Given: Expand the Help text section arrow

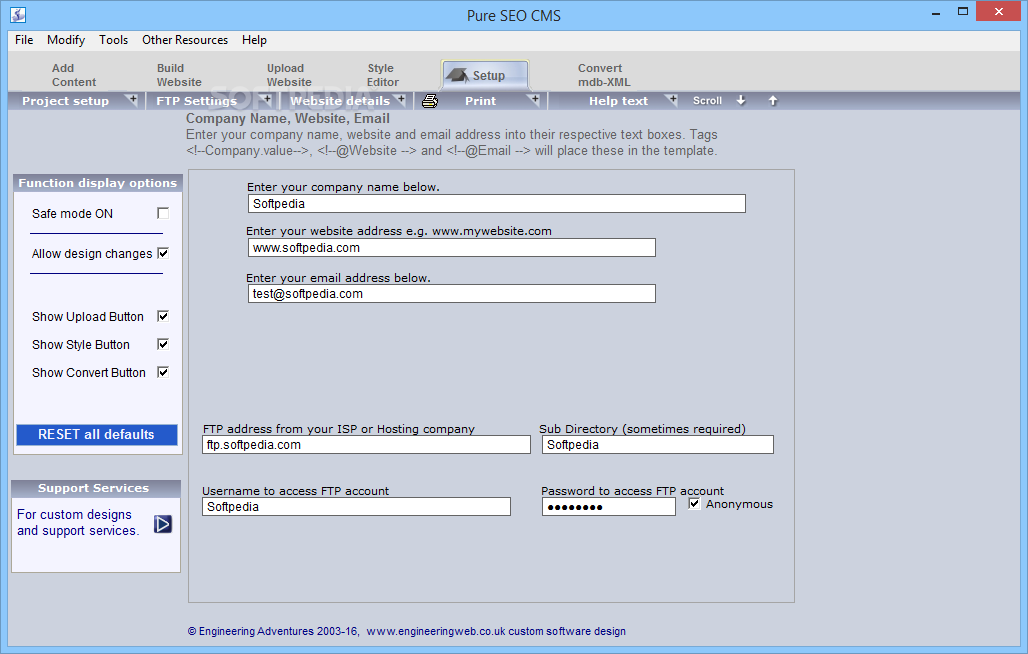Looking at the screenshot, I should 672,100.
